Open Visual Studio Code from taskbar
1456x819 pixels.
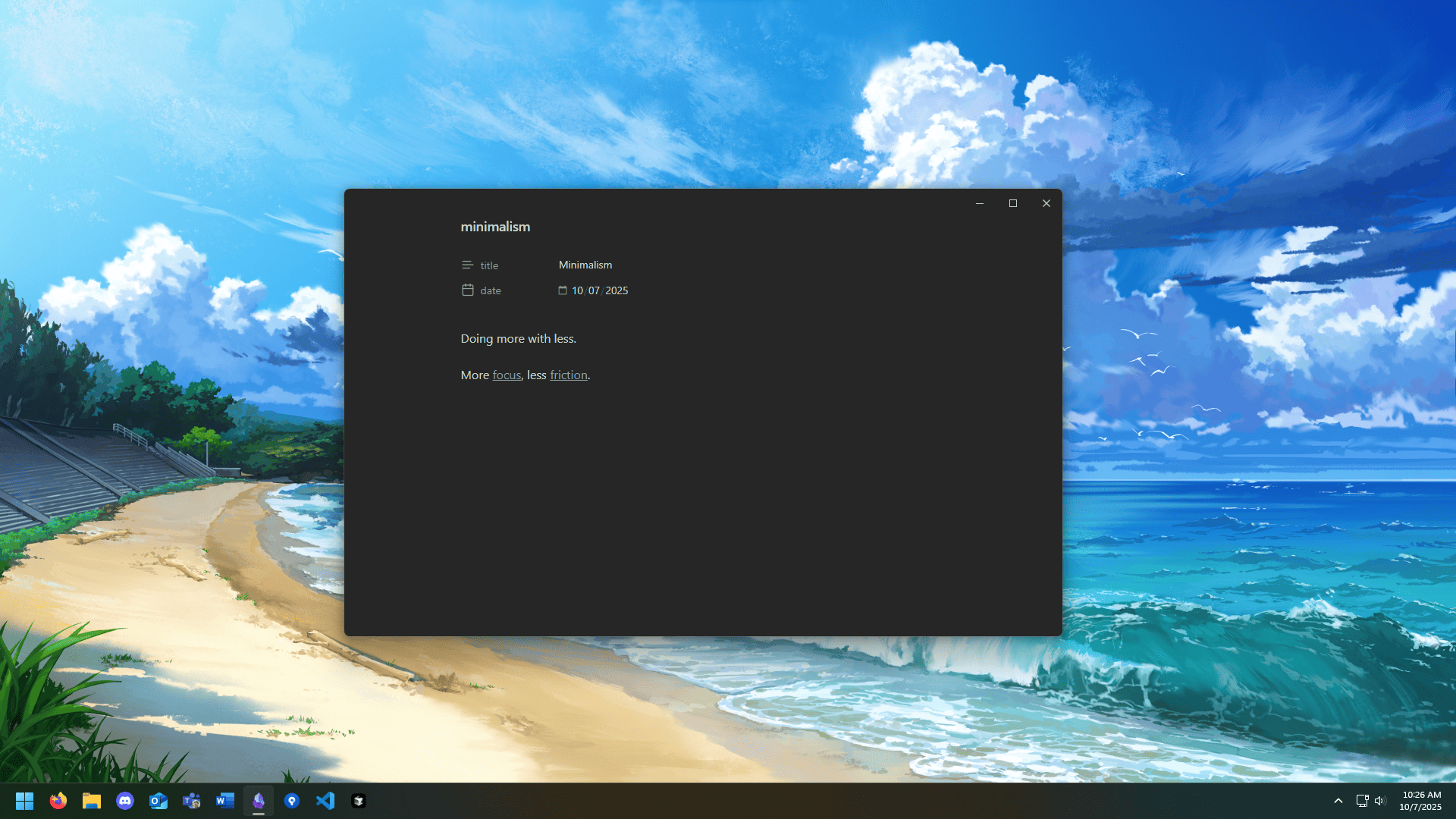(325, 801)
